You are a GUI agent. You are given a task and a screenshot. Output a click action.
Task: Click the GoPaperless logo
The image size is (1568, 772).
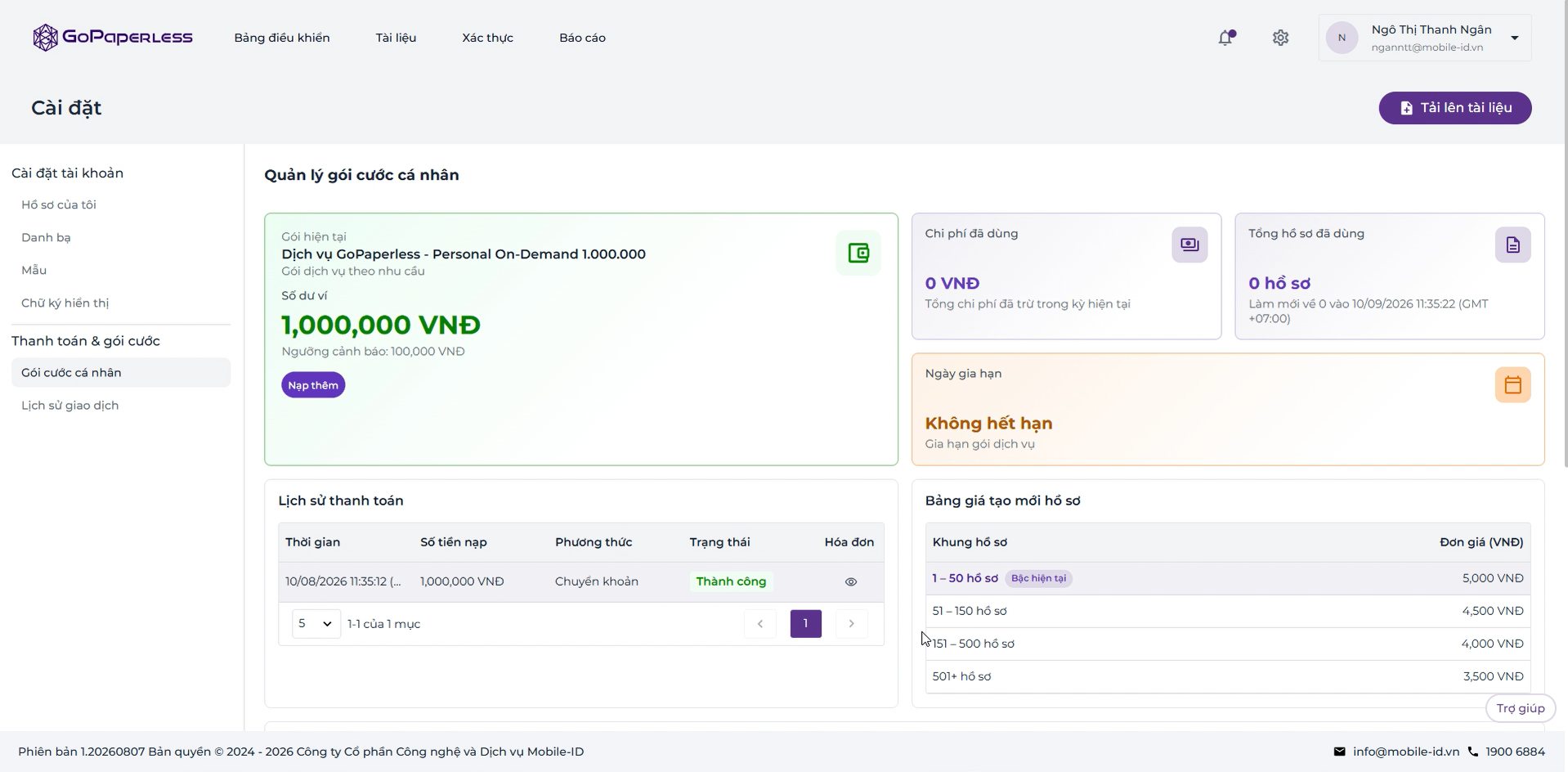113,38
